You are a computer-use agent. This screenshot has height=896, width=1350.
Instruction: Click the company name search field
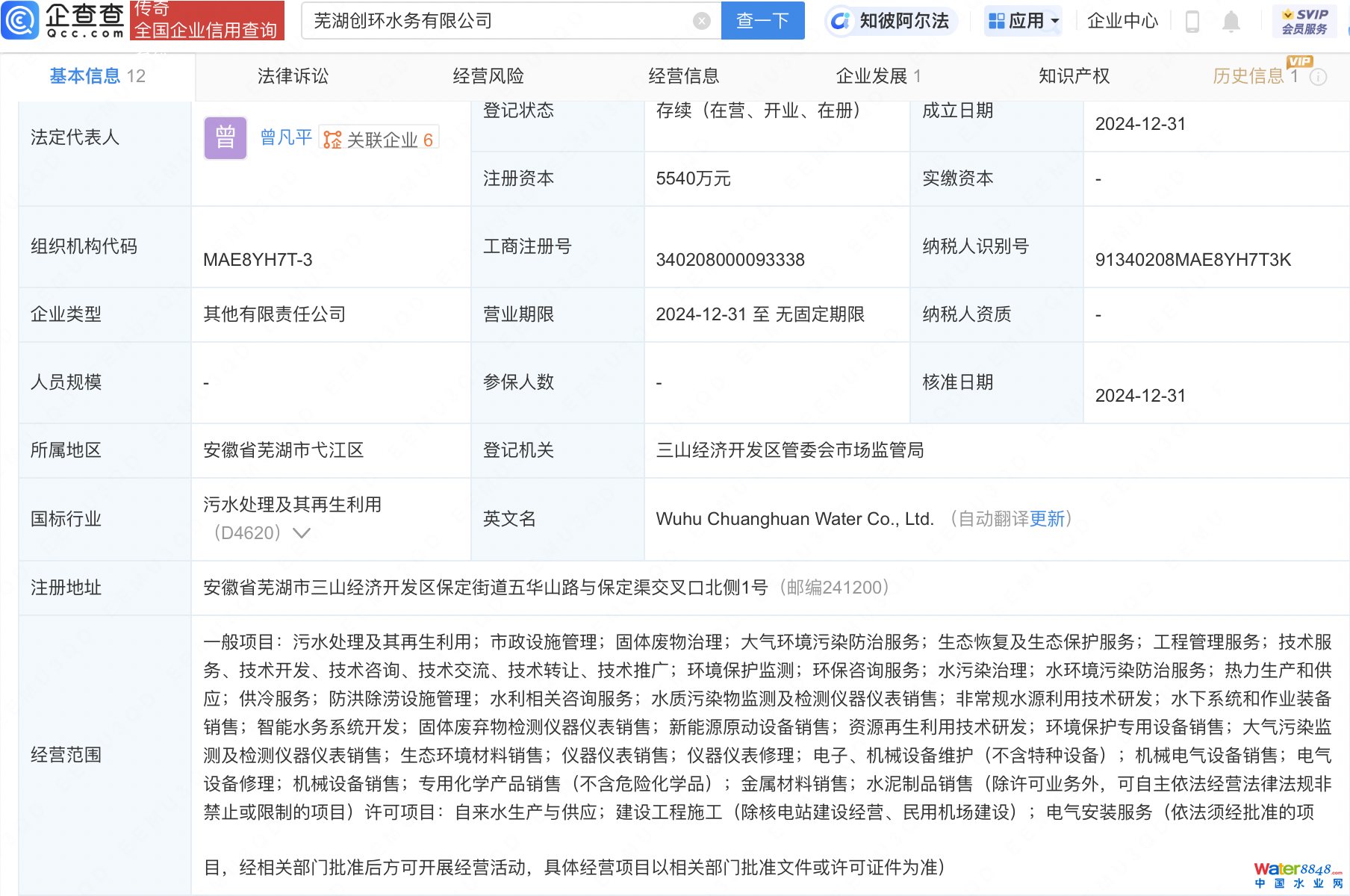tap(500, 21)
